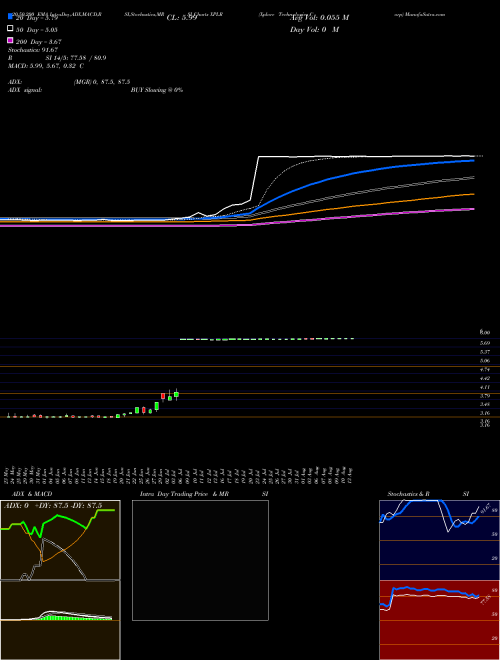Image resolution: width=500 pixels, height=660 pixels.
Task: Click the magenta 200 Day legend swatch
Action: pyautogui.click(x=10, y=40)
